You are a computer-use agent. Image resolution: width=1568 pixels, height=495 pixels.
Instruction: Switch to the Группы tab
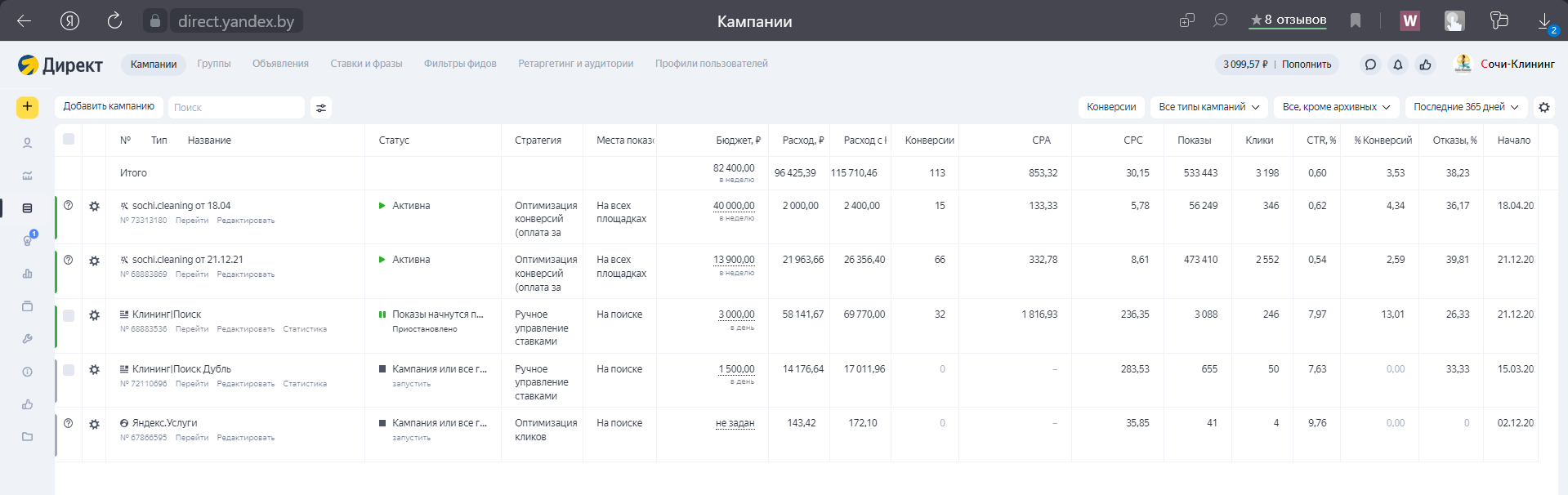tap(214, 64)
